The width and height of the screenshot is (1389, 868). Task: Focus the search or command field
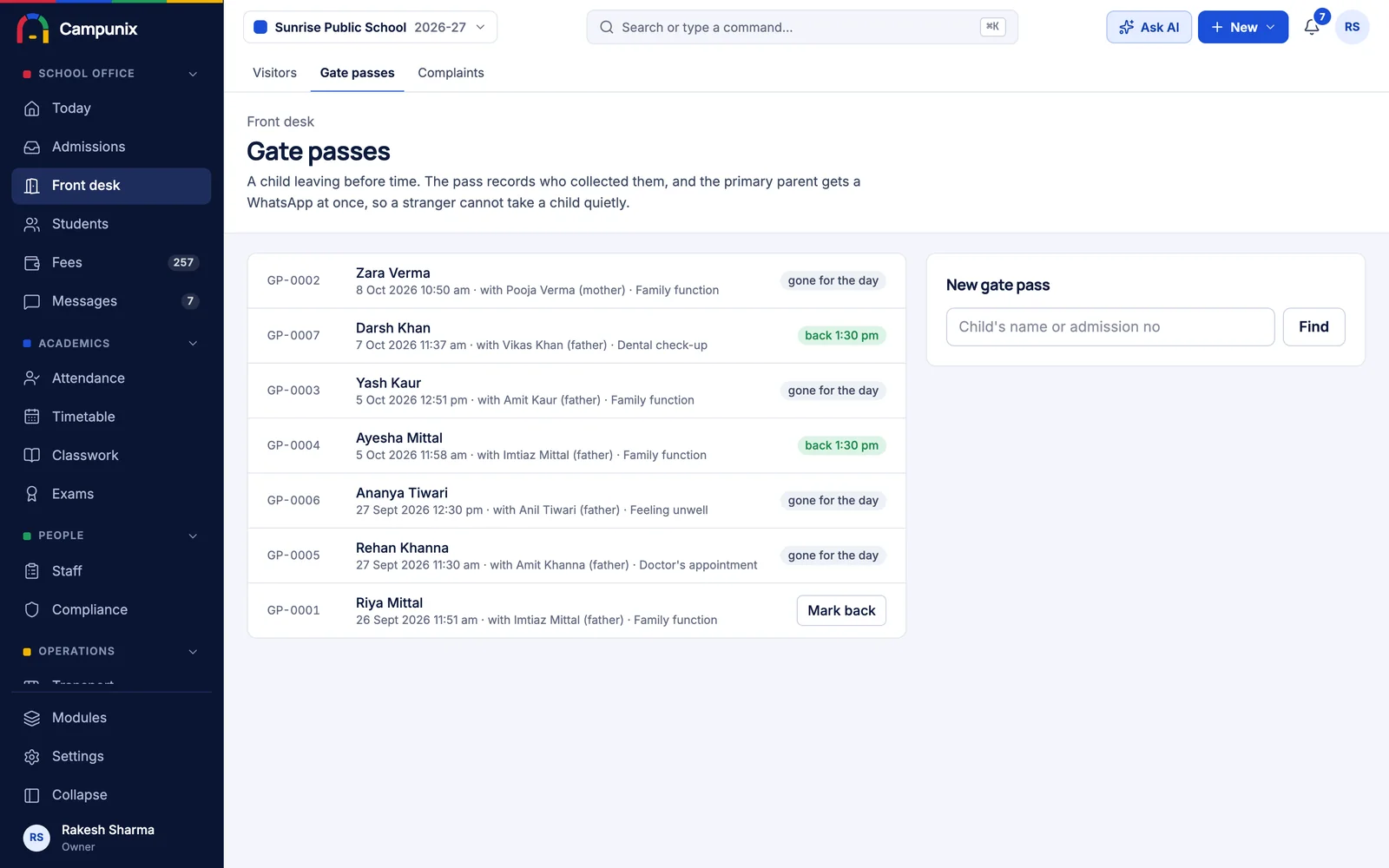(x=801, y=27)
